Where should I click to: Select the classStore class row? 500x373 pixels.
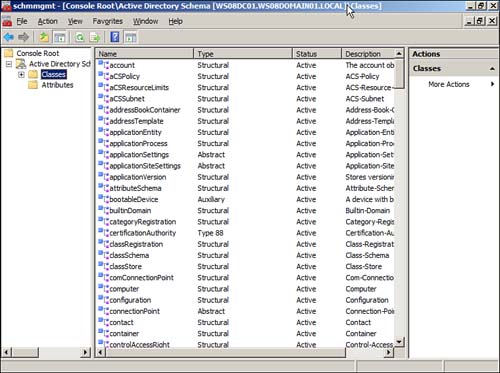click(246, 266)
